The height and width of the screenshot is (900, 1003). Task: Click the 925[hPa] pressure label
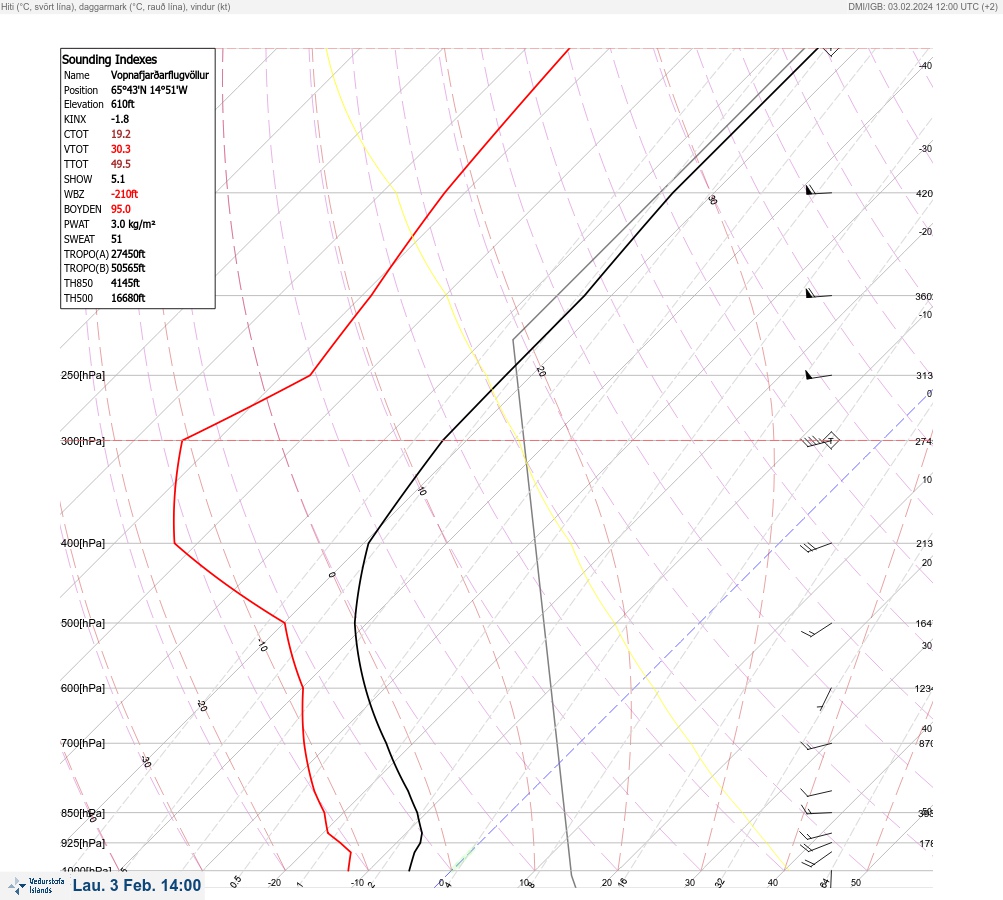(x=83, y=843)
